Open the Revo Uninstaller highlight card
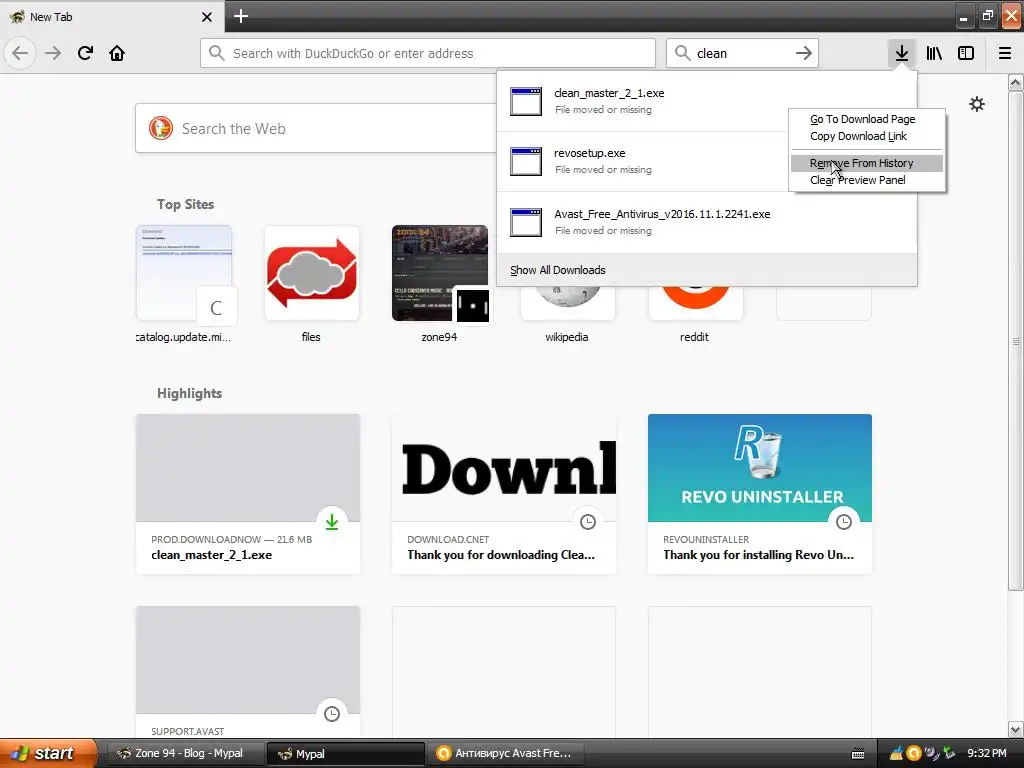The width and height of the screenshot is (1024, 768). click(760, 494)
